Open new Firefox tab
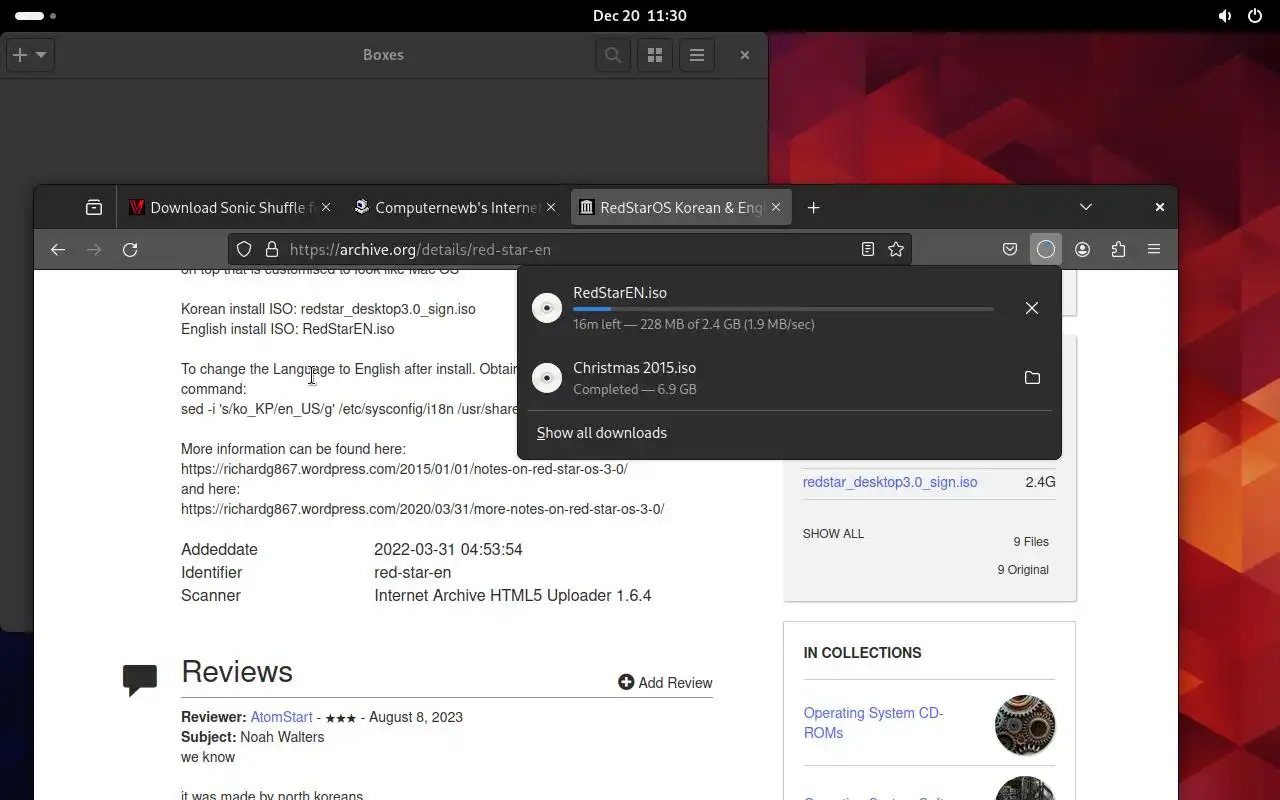Viewport: 1280px width, 800px height. tap(814, 208)
